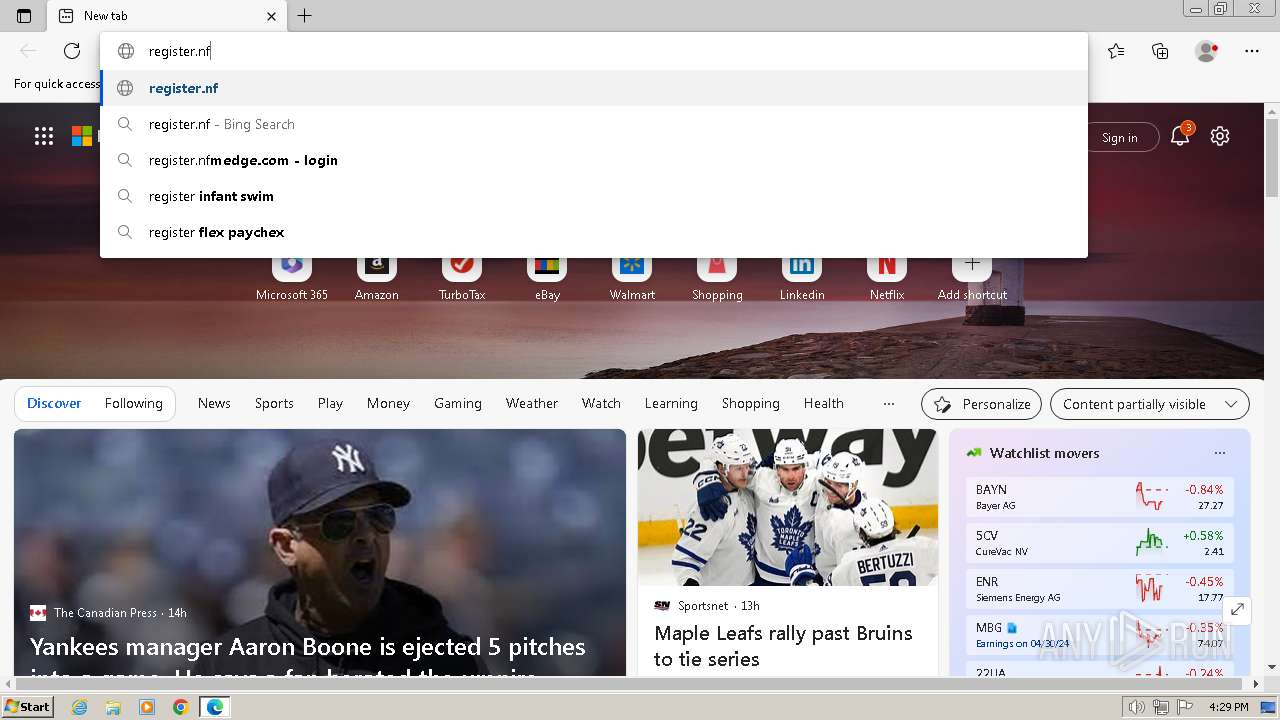Open Watchlist movers more options
The image size is (1280, 720).
[x=1220, y=453]
